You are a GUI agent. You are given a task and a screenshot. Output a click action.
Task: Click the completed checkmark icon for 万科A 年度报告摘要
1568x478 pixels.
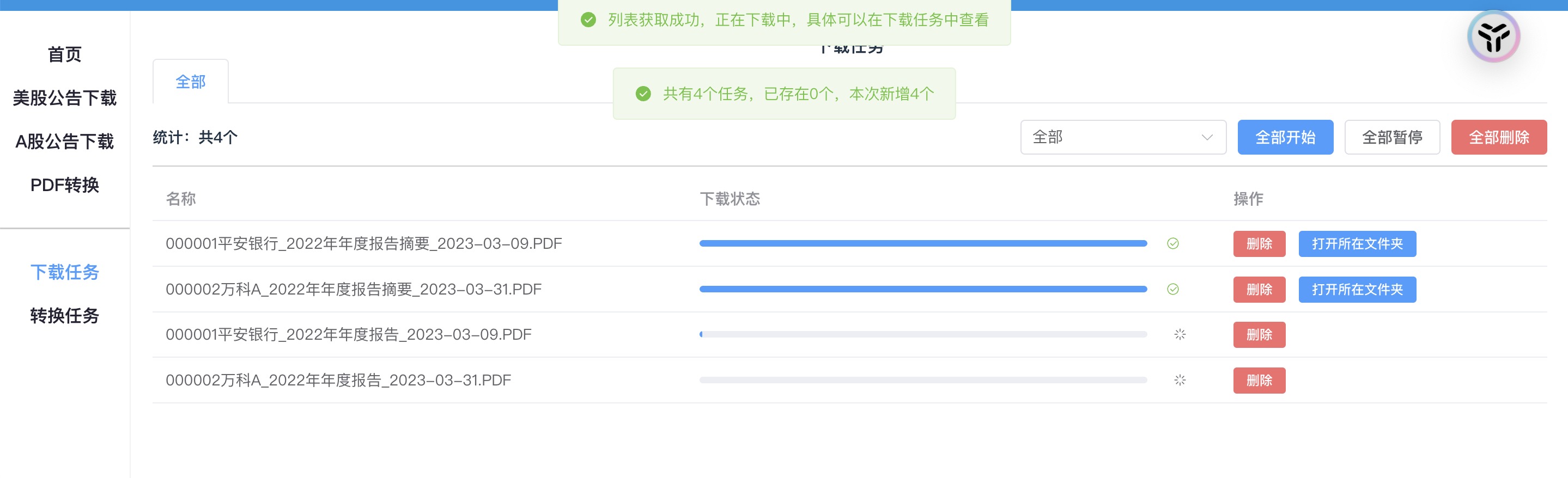tap(1173, 289)
